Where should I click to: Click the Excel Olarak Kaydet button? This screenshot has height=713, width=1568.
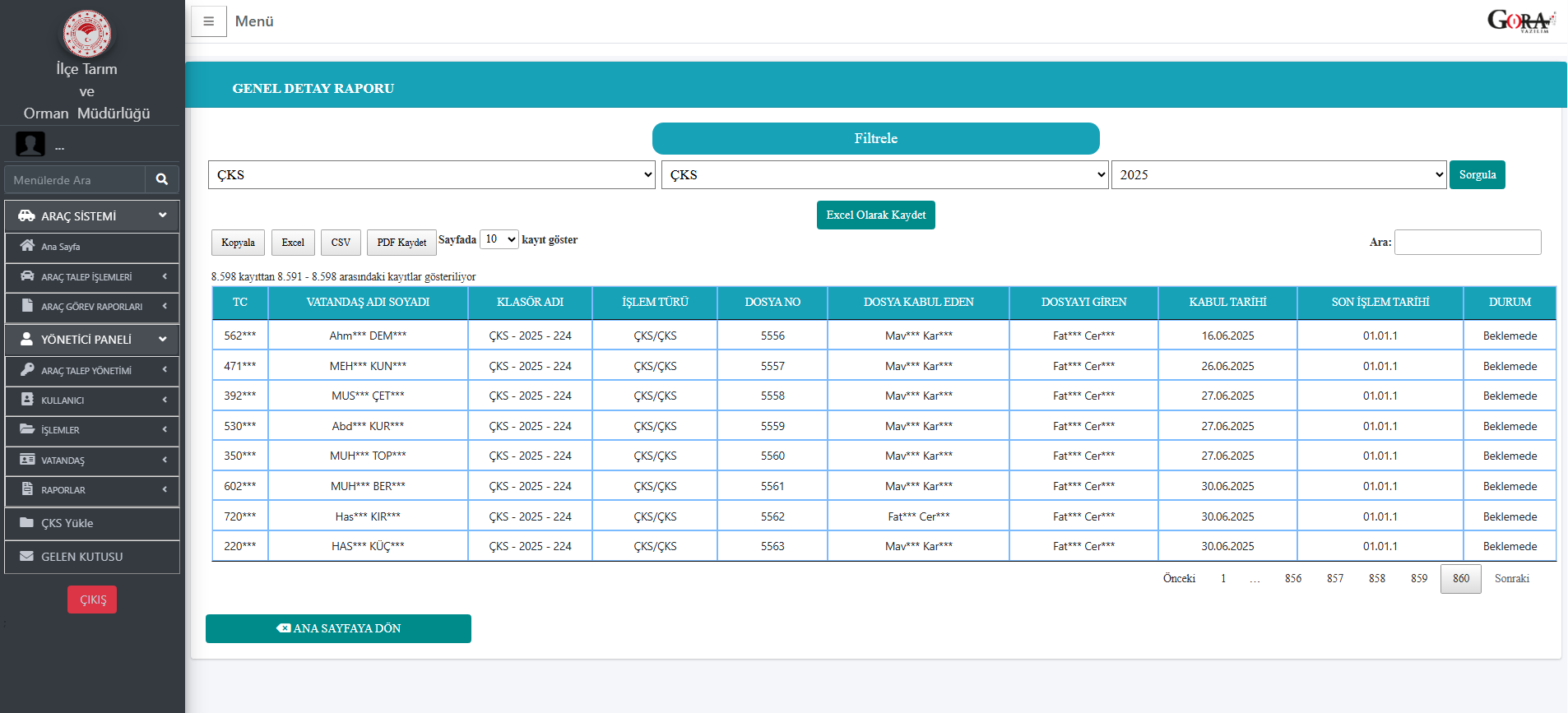875,215
